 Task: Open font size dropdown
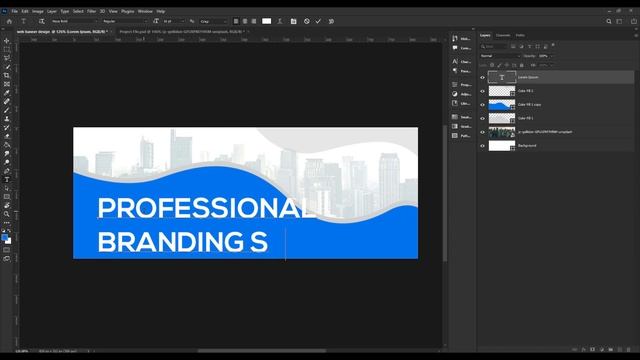(x=182, y=21)
